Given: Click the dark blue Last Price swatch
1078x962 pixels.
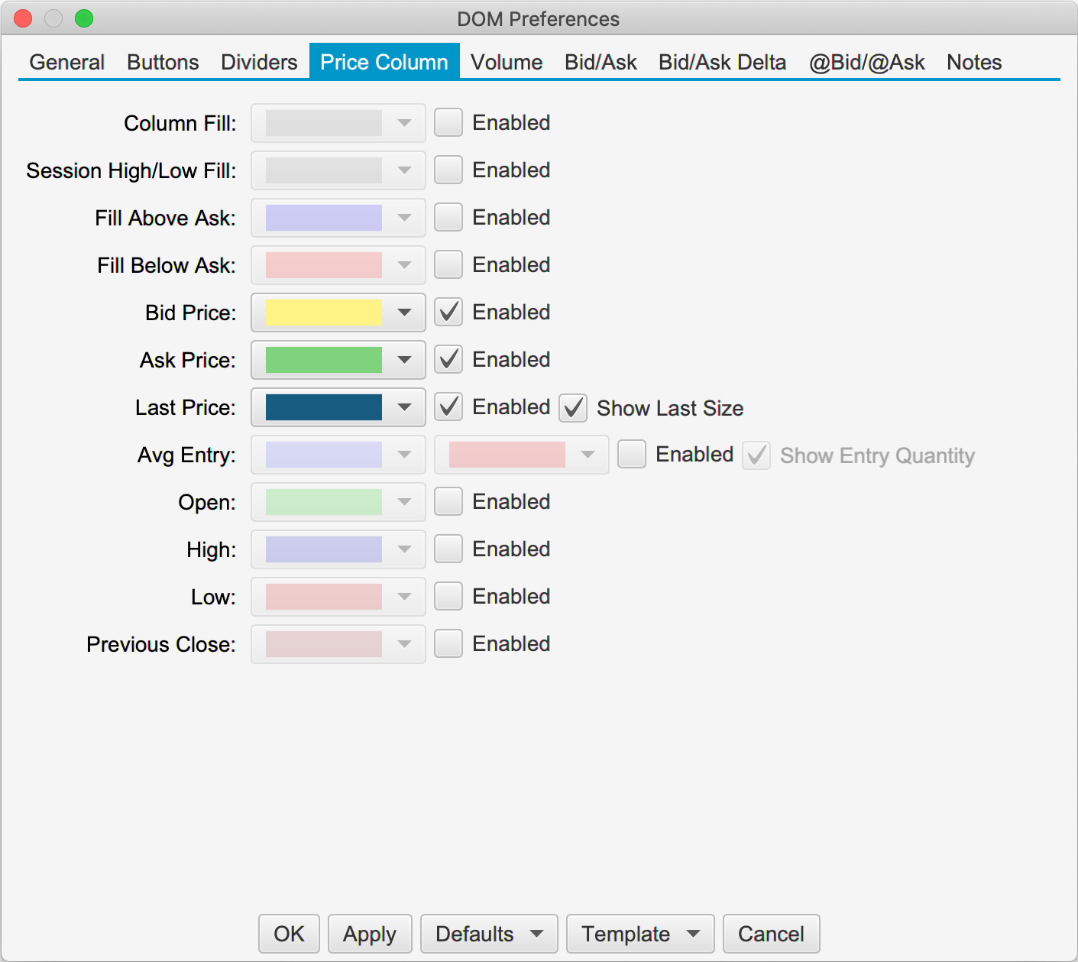Looking at the screenshot, I should coord(323,407).
